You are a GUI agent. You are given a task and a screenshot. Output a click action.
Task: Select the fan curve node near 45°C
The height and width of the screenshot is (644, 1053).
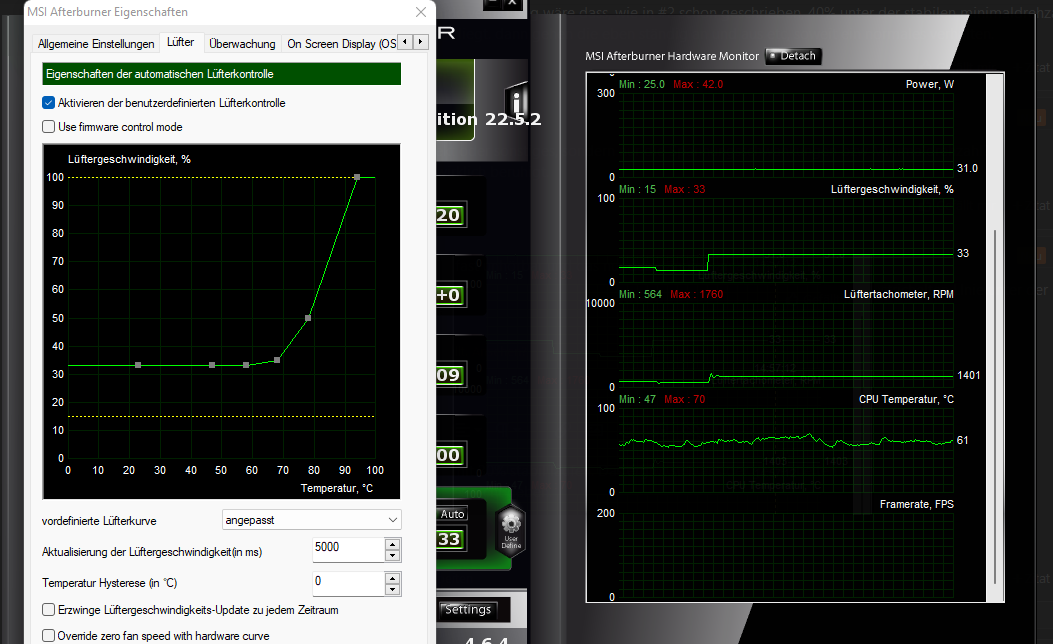point(212,365)
